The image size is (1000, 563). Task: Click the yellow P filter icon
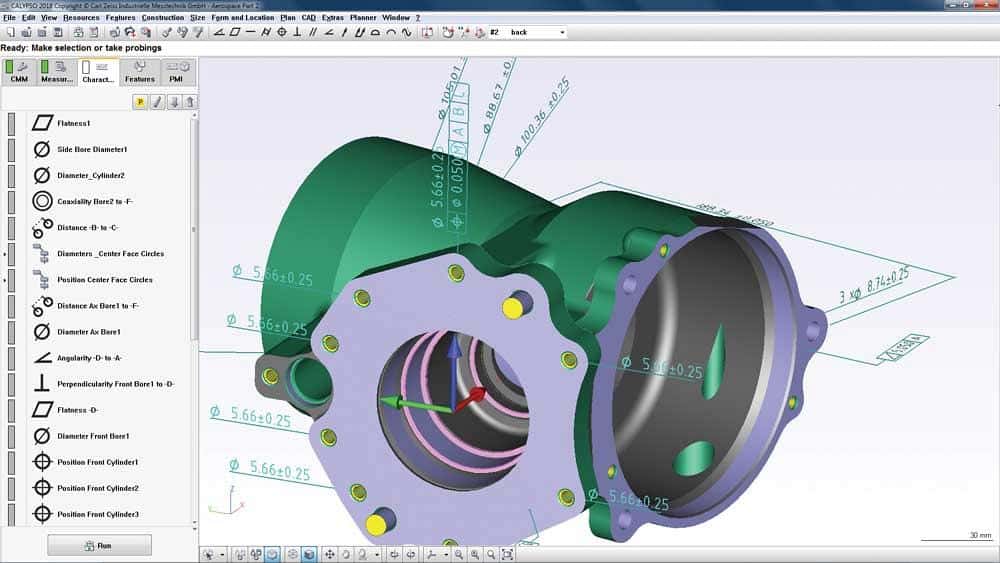click(x=140, y=101)
